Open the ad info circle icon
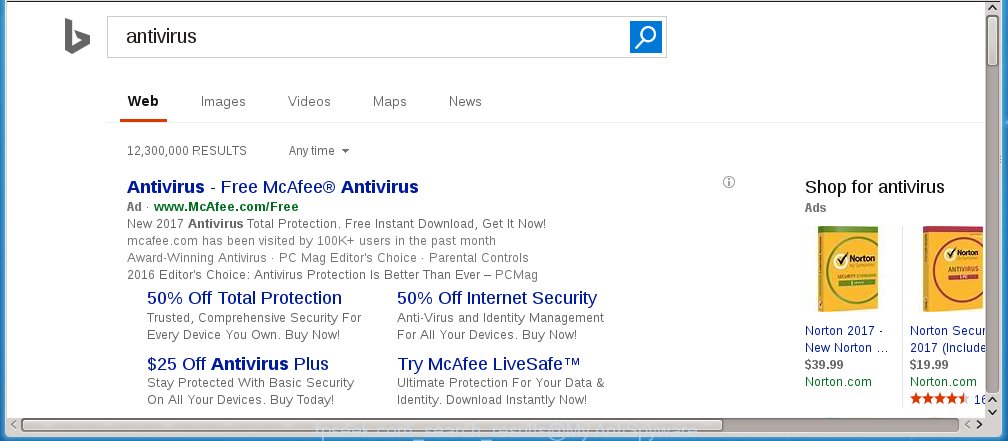Screen dimensions: 1008x441 point(728,182)
